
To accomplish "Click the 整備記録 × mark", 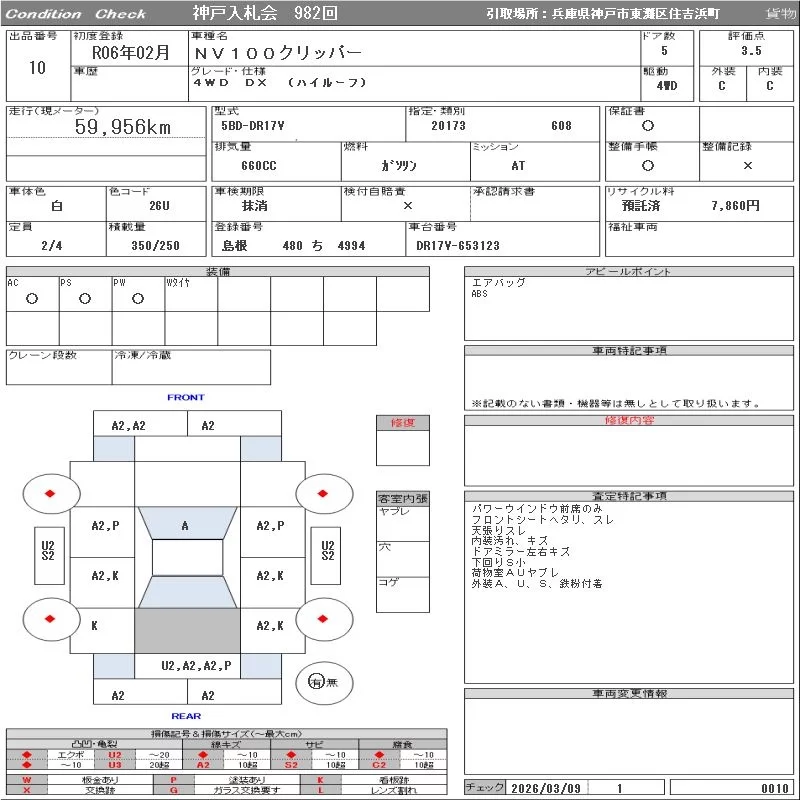I will point(747,166).
